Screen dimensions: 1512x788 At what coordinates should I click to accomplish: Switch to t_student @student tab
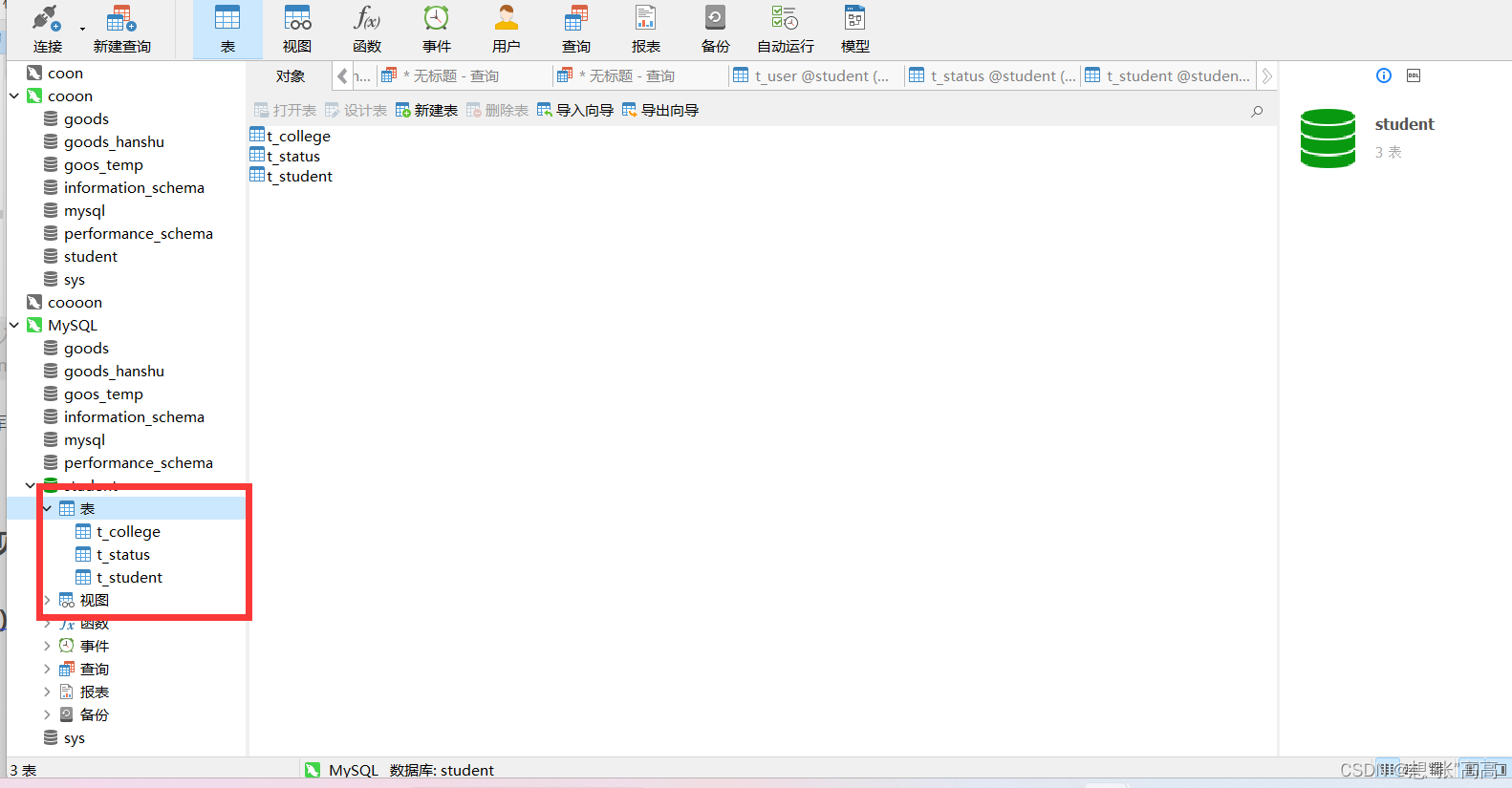(x=1168, y=75)
